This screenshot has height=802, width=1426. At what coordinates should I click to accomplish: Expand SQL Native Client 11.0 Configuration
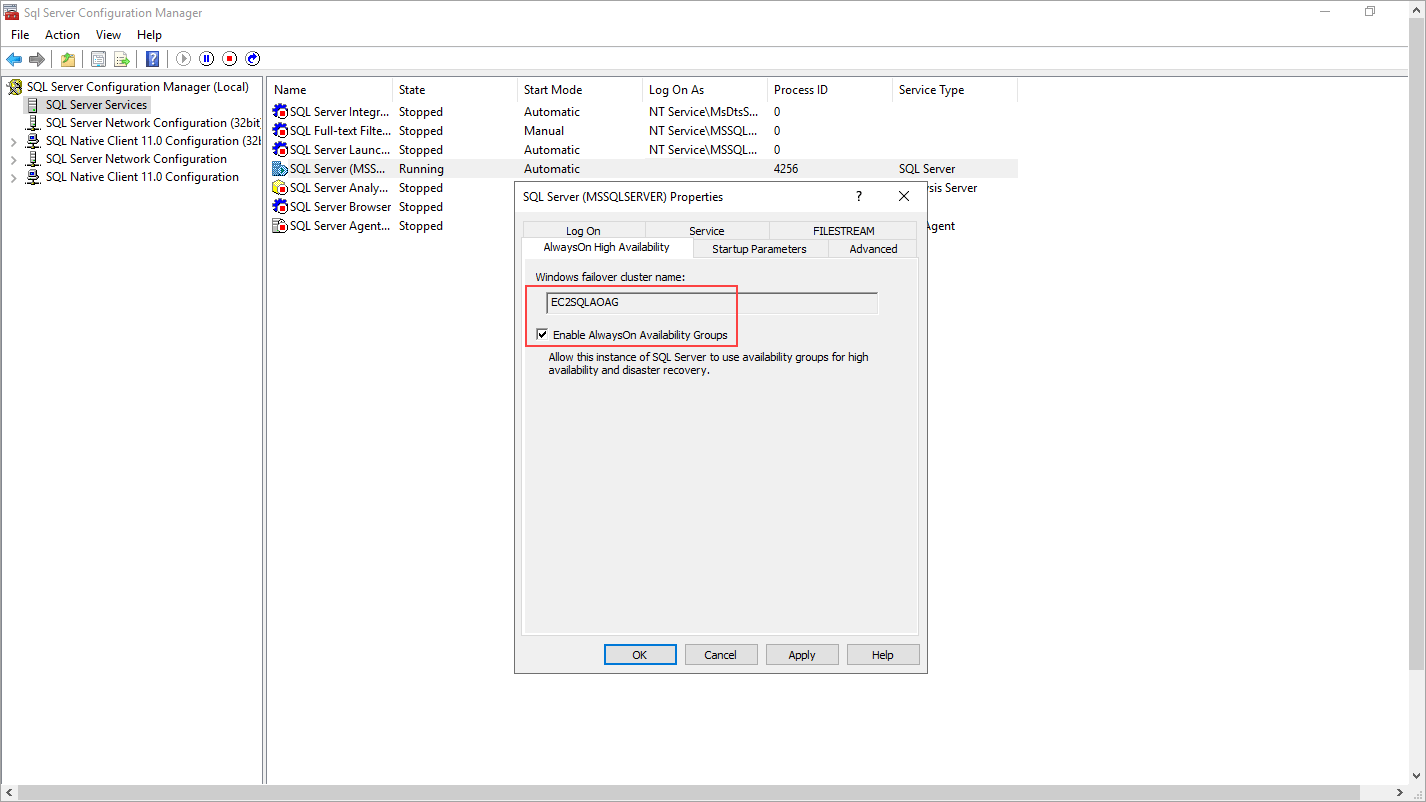16,176
